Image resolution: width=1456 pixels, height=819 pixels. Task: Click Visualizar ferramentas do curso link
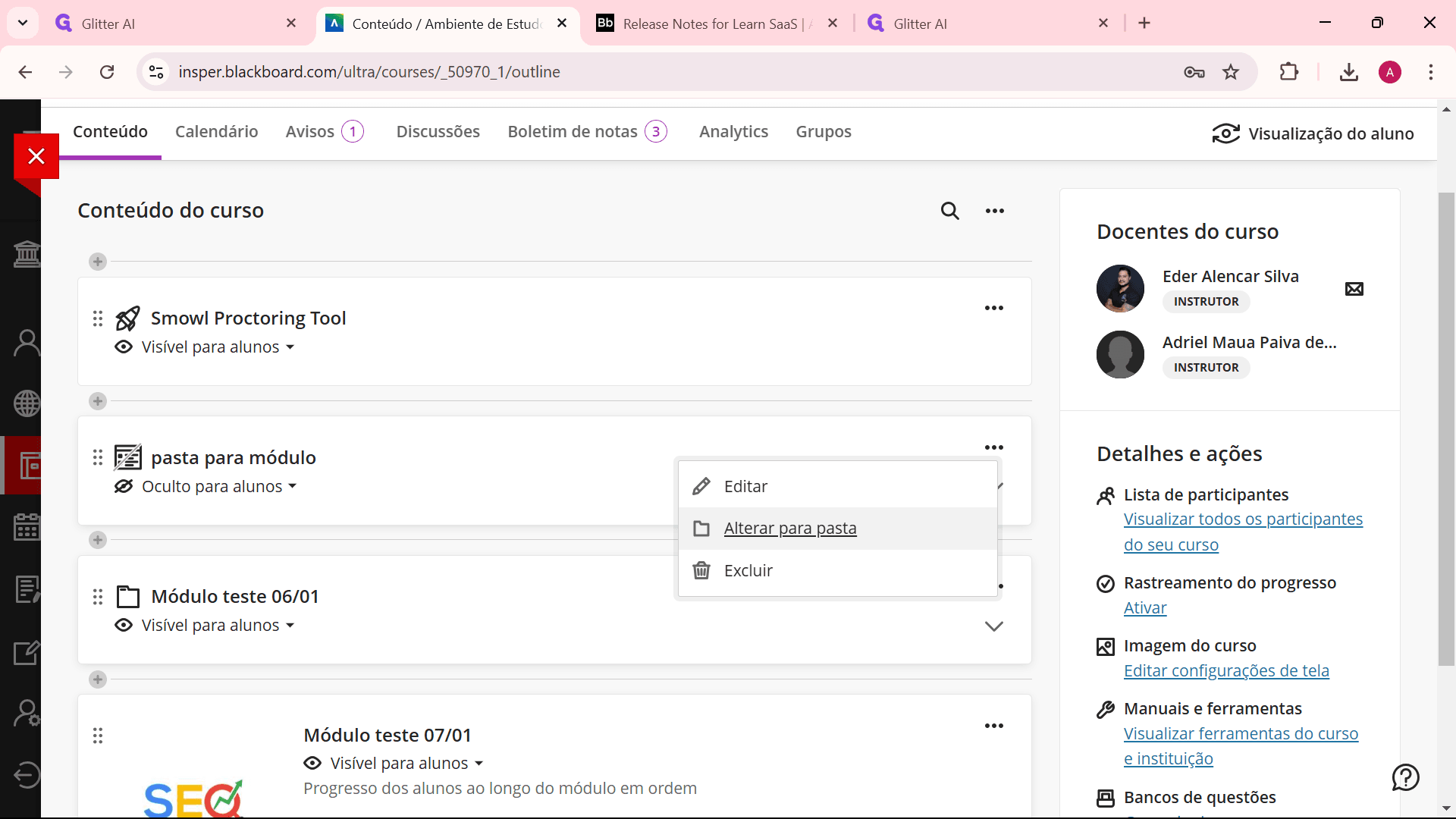click(x=1241, y=746)
